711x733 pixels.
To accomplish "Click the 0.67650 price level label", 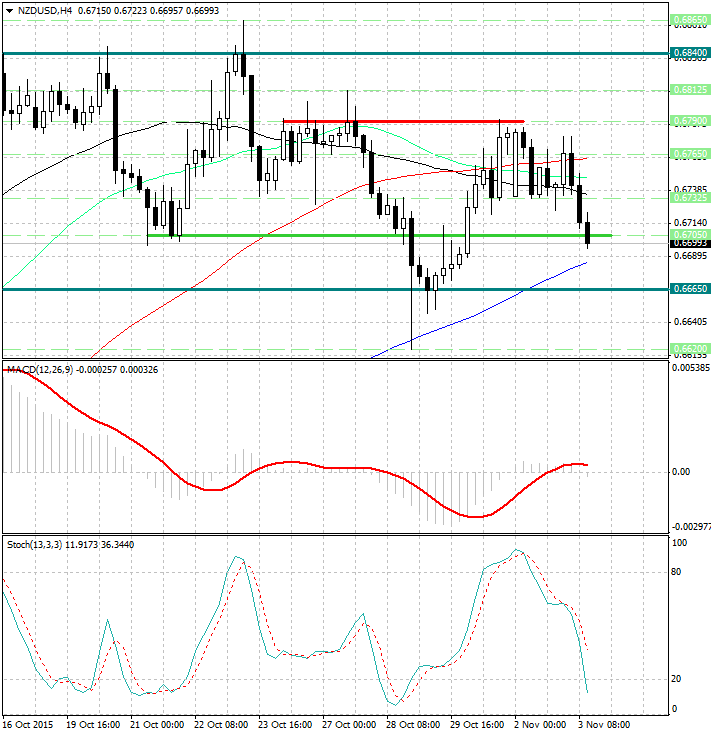I will (690, 153).
